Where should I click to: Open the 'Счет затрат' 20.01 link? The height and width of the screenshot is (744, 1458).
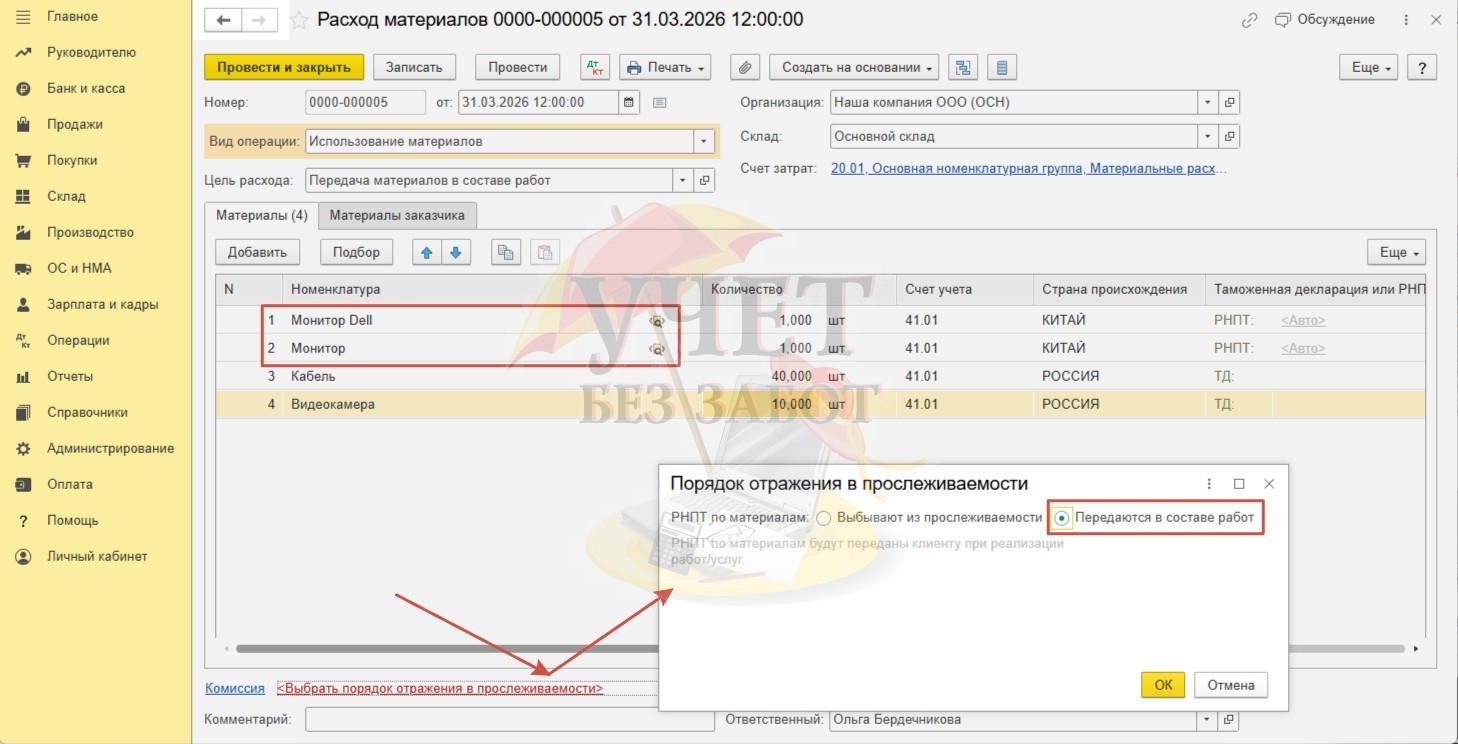1028,169
